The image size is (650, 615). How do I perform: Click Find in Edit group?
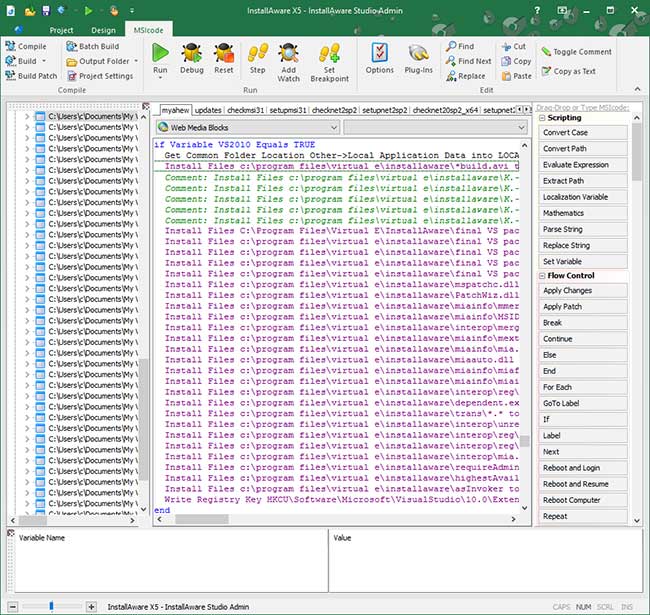460,46
